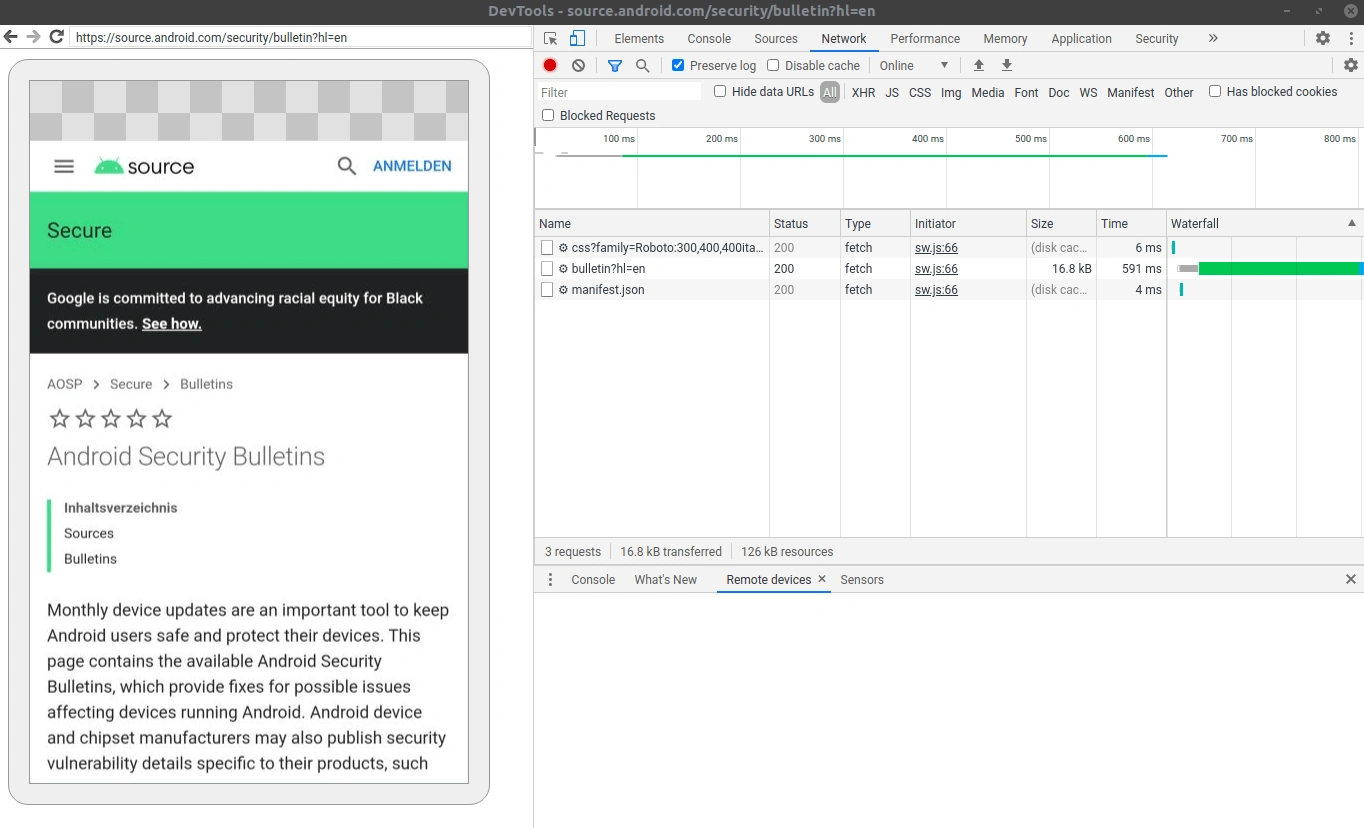The height and width of the screenshot is (828, 1364).
Task: Stop recording the network log
Action: click(x=550, y=65)
